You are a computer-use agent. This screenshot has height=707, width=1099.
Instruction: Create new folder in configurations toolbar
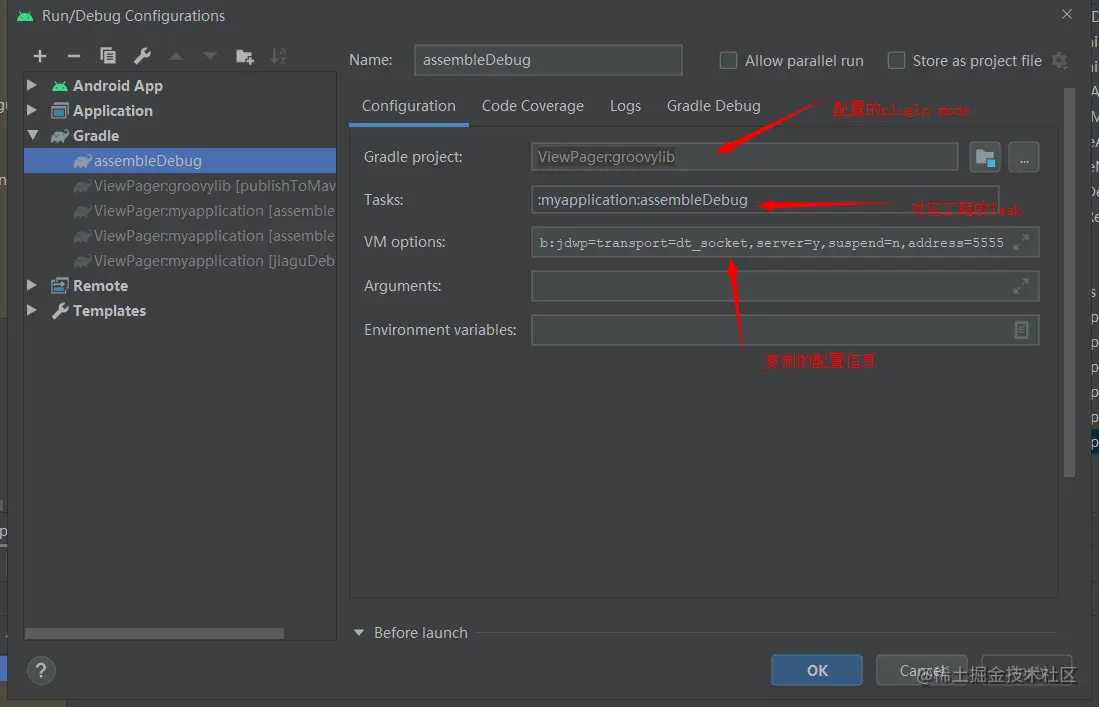click(244, 56)
